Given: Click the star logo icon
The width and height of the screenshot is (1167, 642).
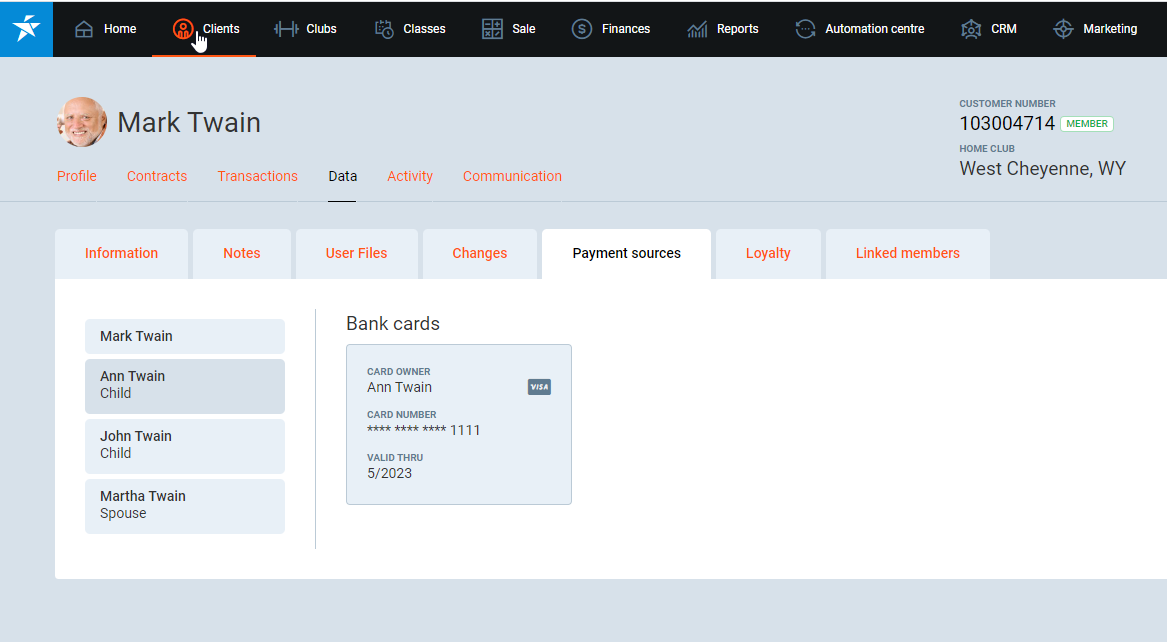Looking at the screenshot, I should tap(26, 29).
